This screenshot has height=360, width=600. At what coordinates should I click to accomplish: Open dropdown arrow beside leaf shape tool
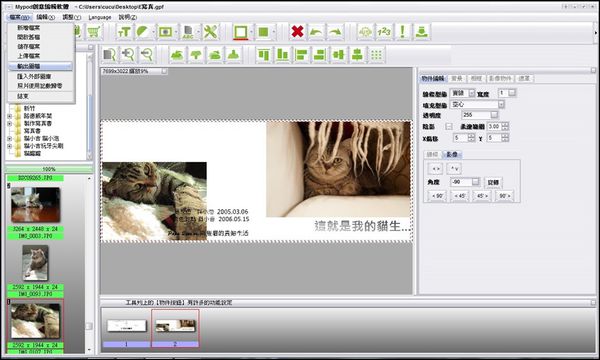153,32
